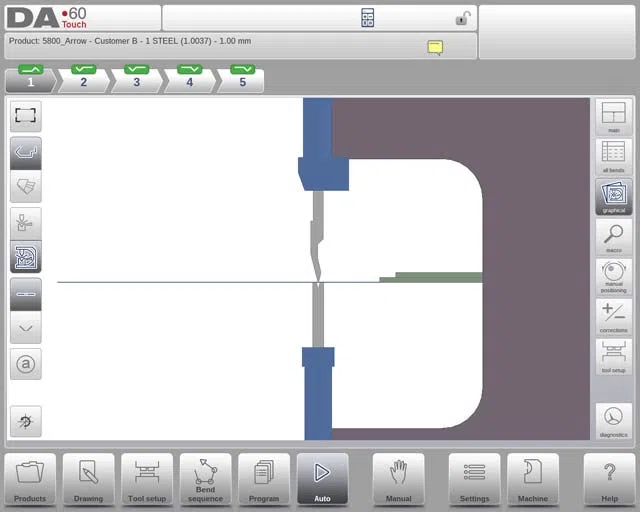Open the Tool setup mode
Screen dimensions: 640x512
[x=147, y=480]
